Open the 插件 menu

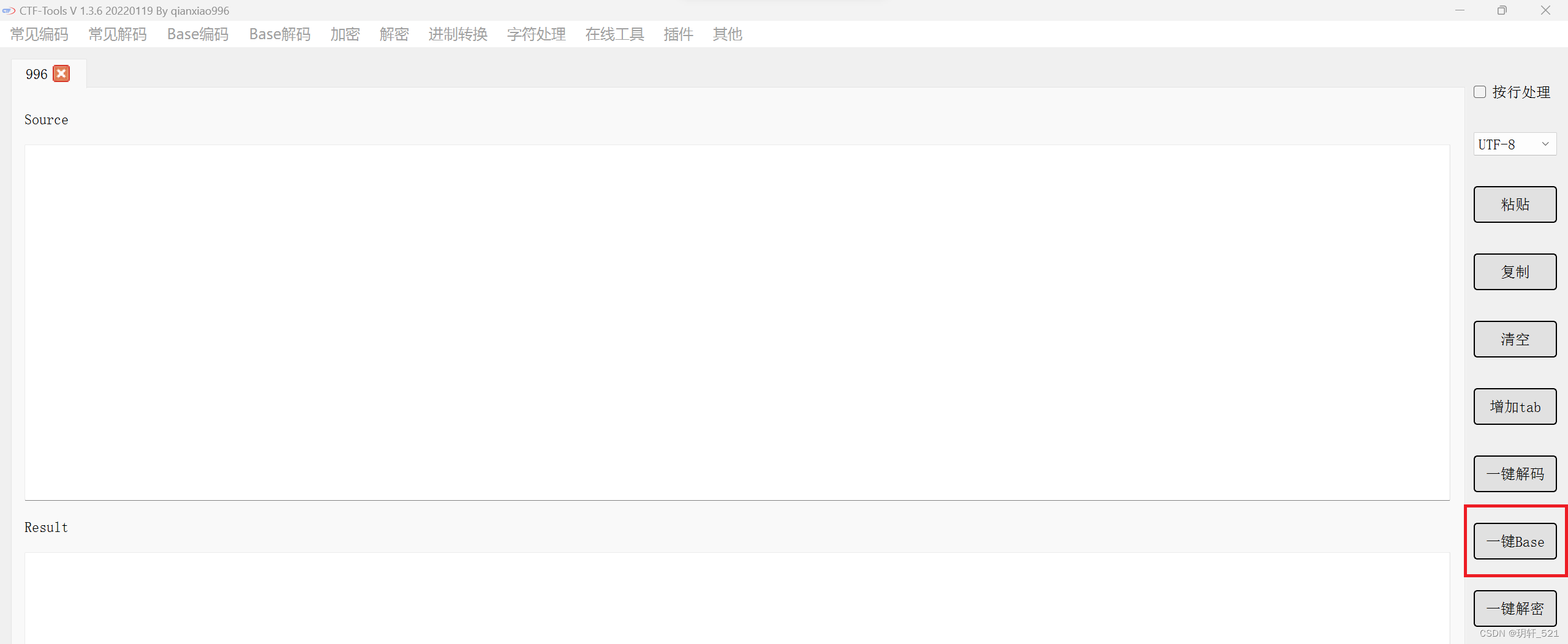[679, 34]
